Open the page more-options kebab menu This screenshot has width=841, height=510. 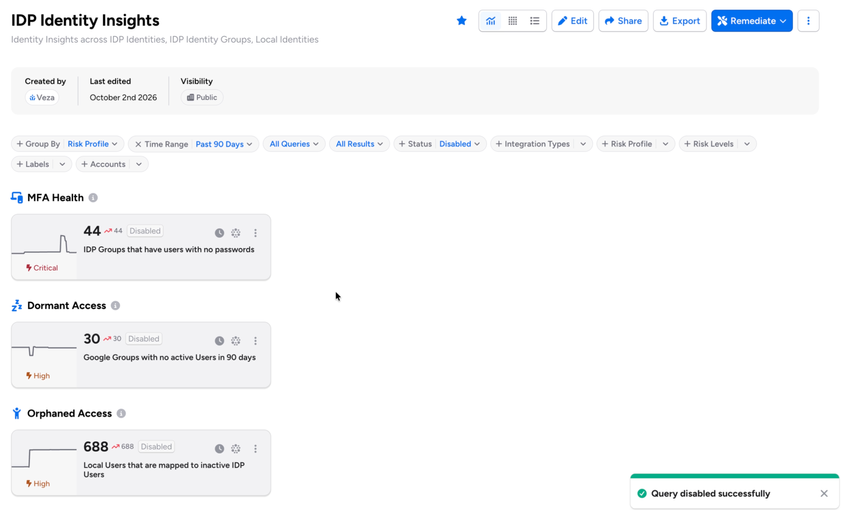tap(808, 21)
